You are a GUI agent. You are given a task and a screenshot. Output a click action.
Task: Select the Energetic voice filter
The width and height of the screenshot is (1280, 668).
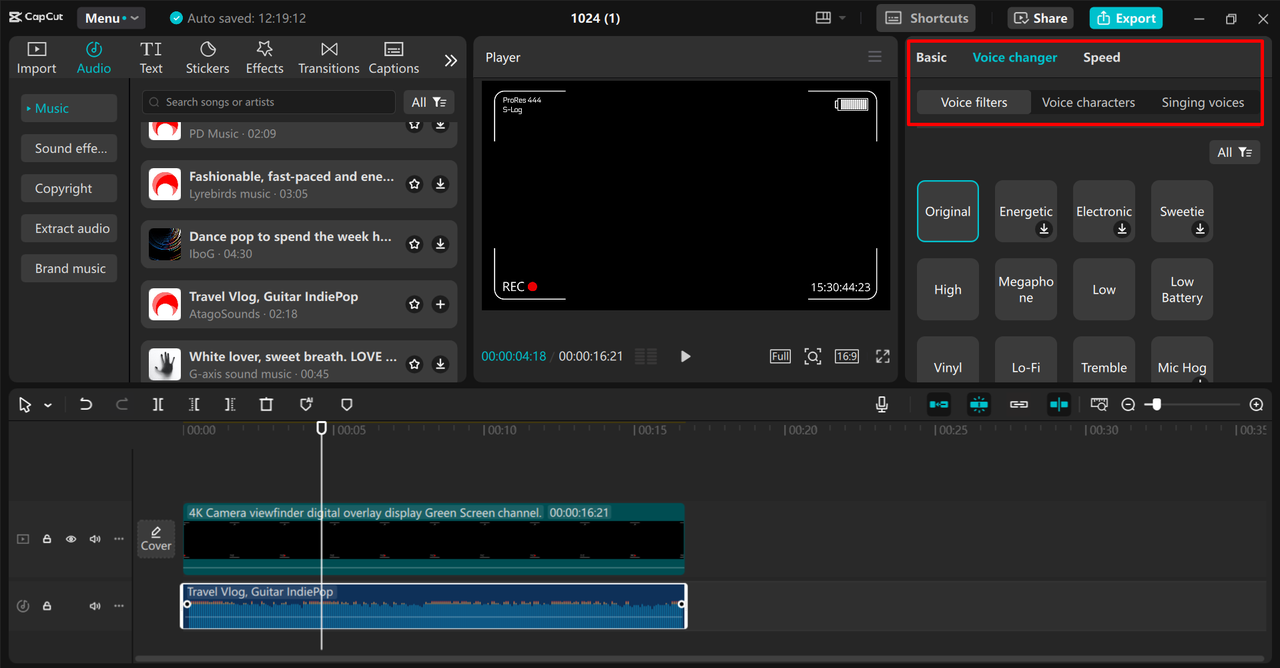[x=1026, y=211]
